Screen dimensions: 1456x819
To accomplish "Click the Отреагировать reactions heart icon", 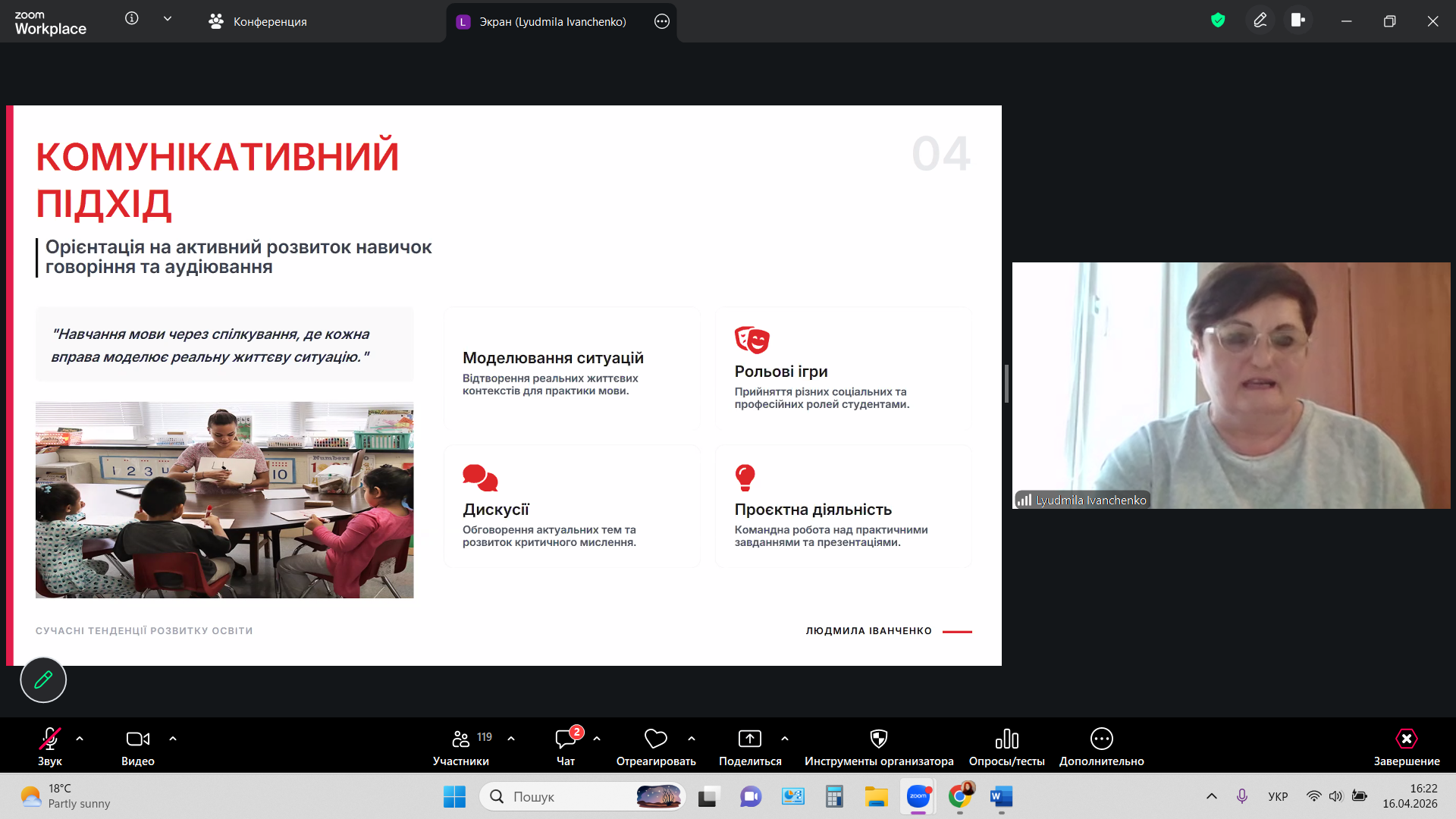I will coord(655,739).
